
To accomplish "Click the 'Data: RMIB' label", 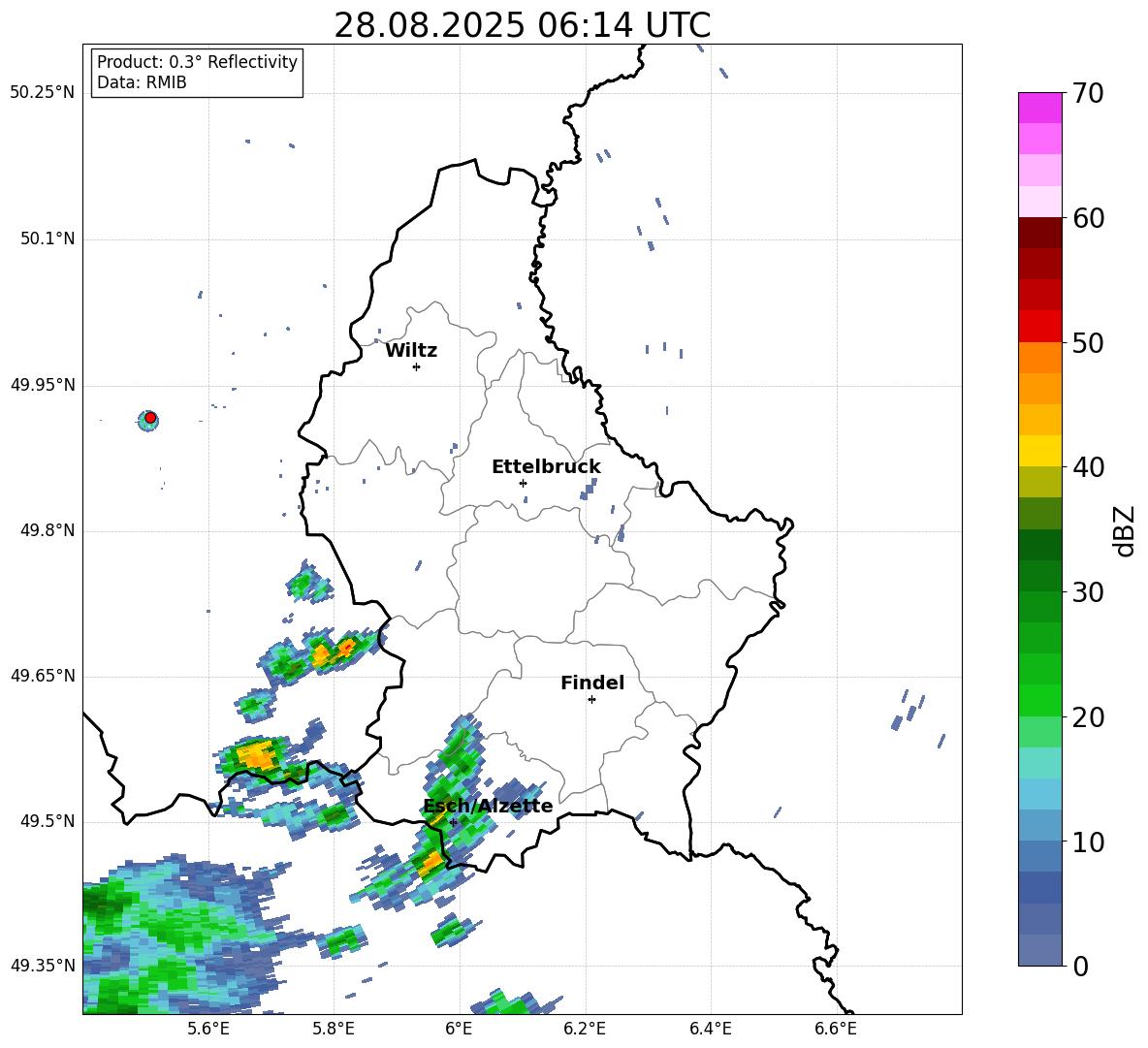I will tap(142, 82).
